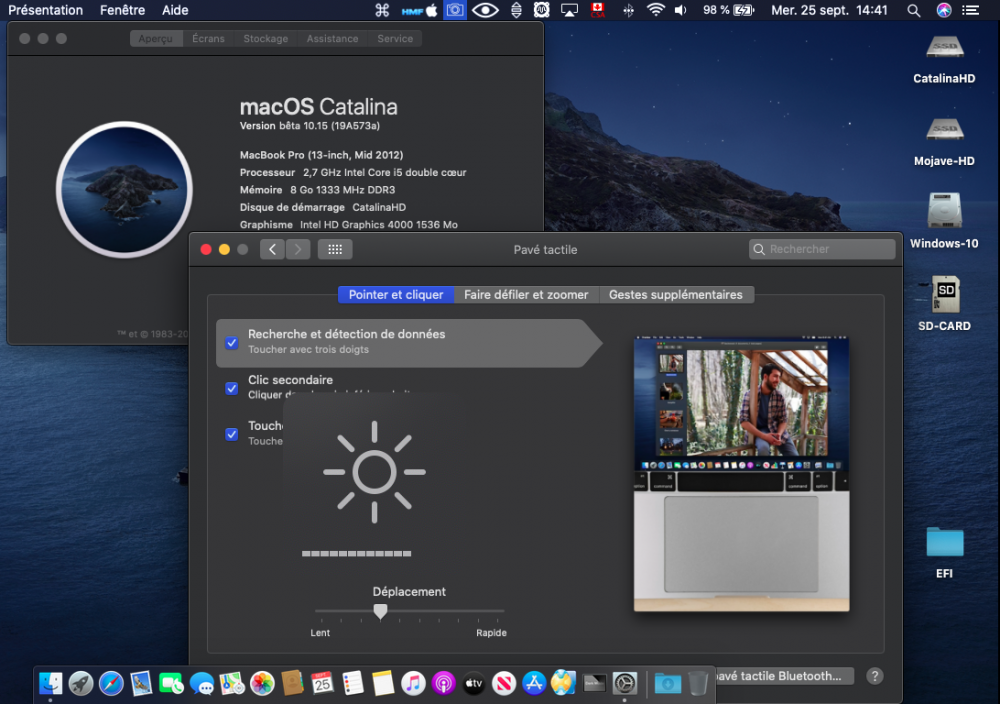Switch to Faire défiler et zoomer tab
The width and height of the screenshot is (1000, 704).
click(x=526, y=295)
